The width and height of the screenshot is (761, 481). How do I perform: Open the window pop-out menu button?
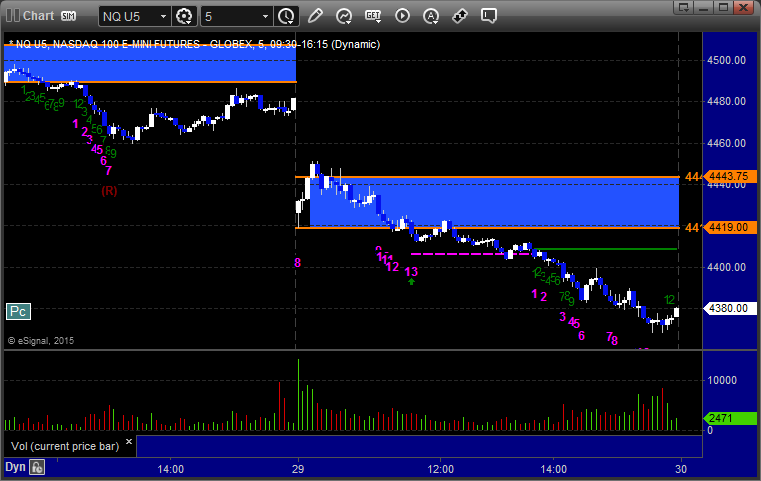point(684,7)
